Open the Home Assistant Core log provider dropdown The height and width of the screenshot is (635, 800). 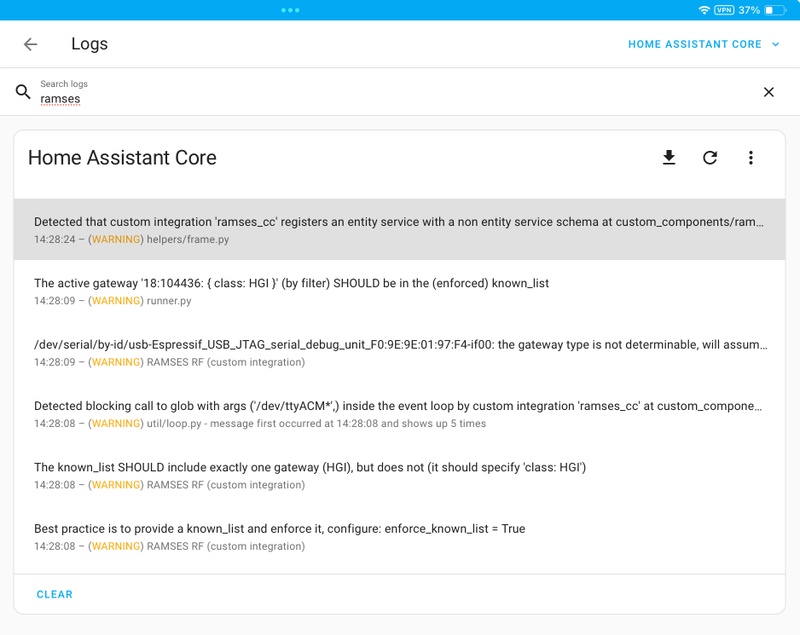tap(704, 44)
